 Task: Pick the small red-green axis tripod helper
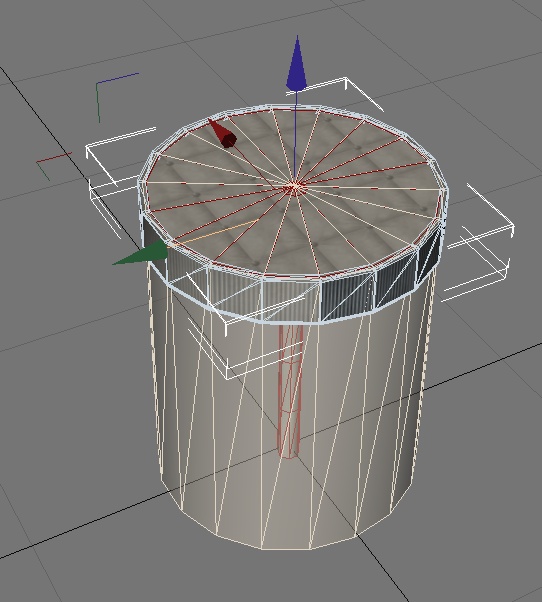click(53, 165)
